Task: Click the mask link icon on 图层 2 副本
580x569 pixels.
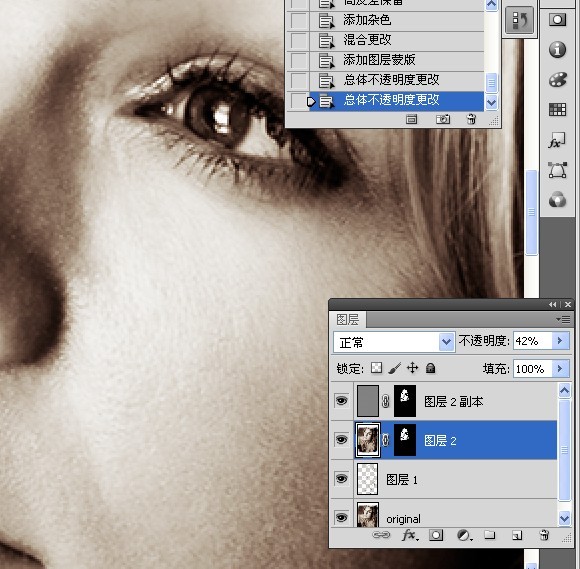Action: click(x=385, y=401)
